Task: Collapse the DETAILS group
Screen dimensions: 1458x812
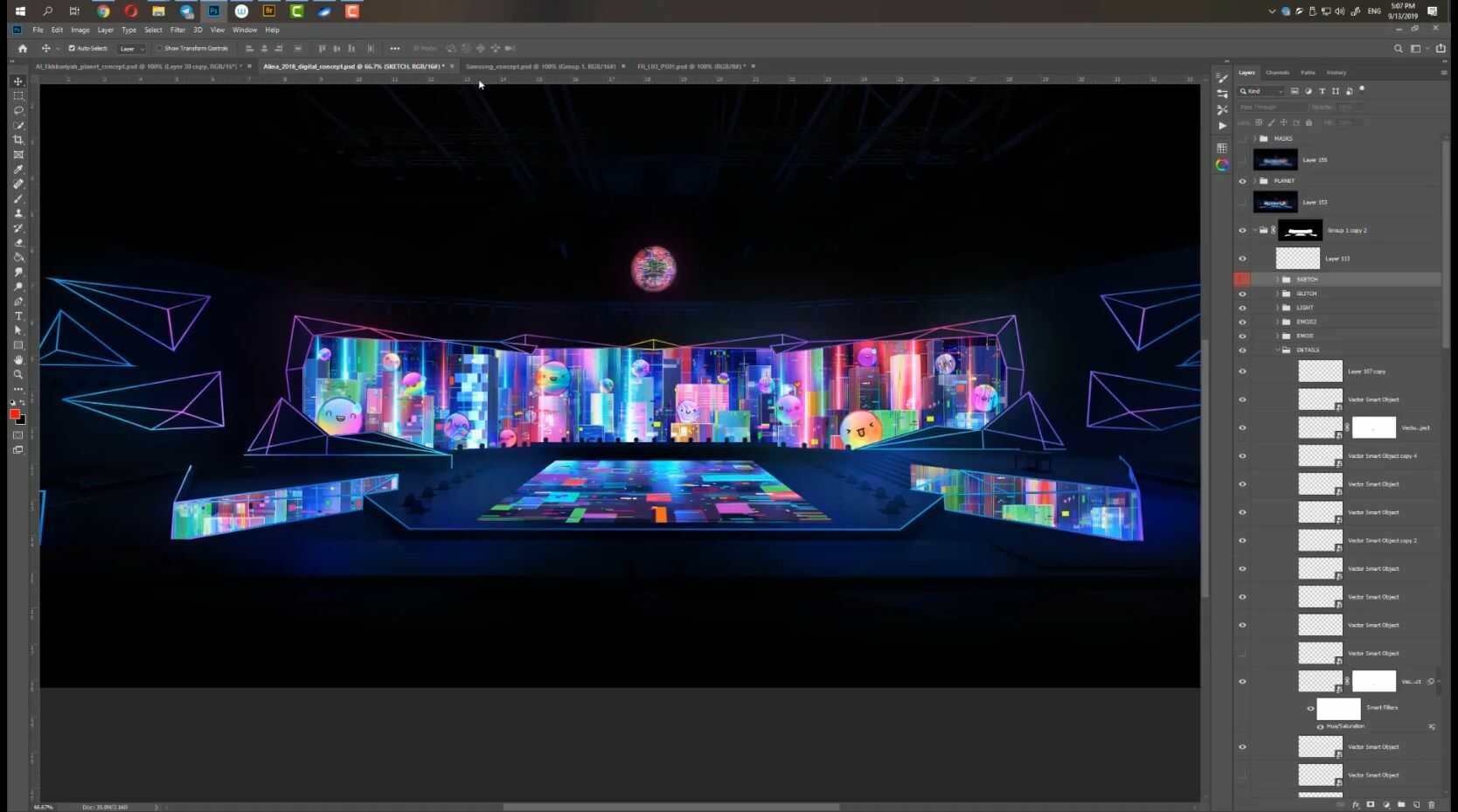Action: [x=1278, y=350]
